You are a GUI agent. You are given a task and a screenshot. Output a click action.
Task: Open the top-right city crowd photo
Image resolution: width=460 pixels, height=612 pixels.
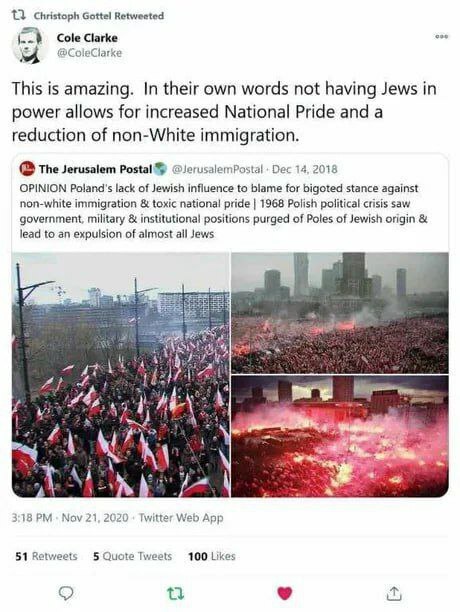point(340,313)
